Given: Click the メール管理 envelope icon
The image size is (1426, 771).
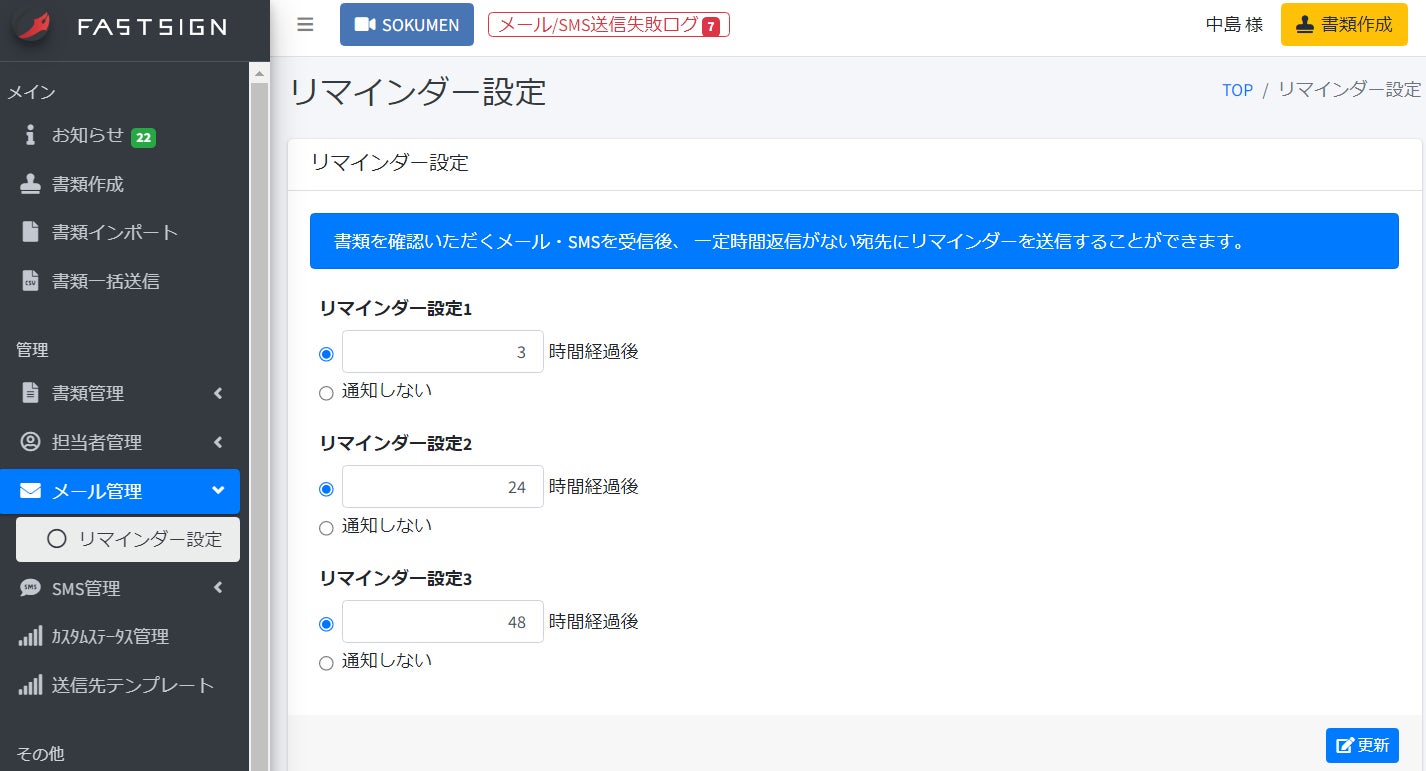Looking at the screenshot, I should [30, 491].
